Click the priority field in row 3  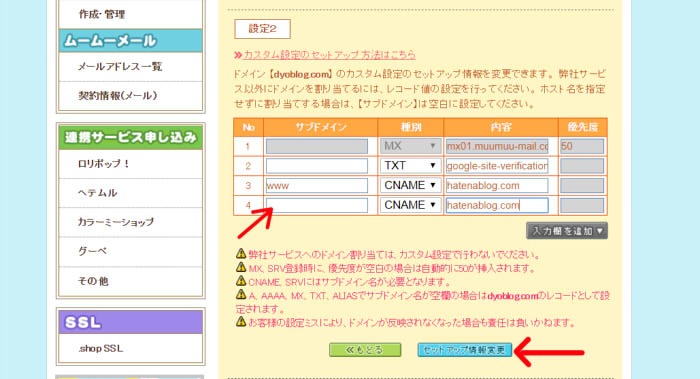click(582, 185)
